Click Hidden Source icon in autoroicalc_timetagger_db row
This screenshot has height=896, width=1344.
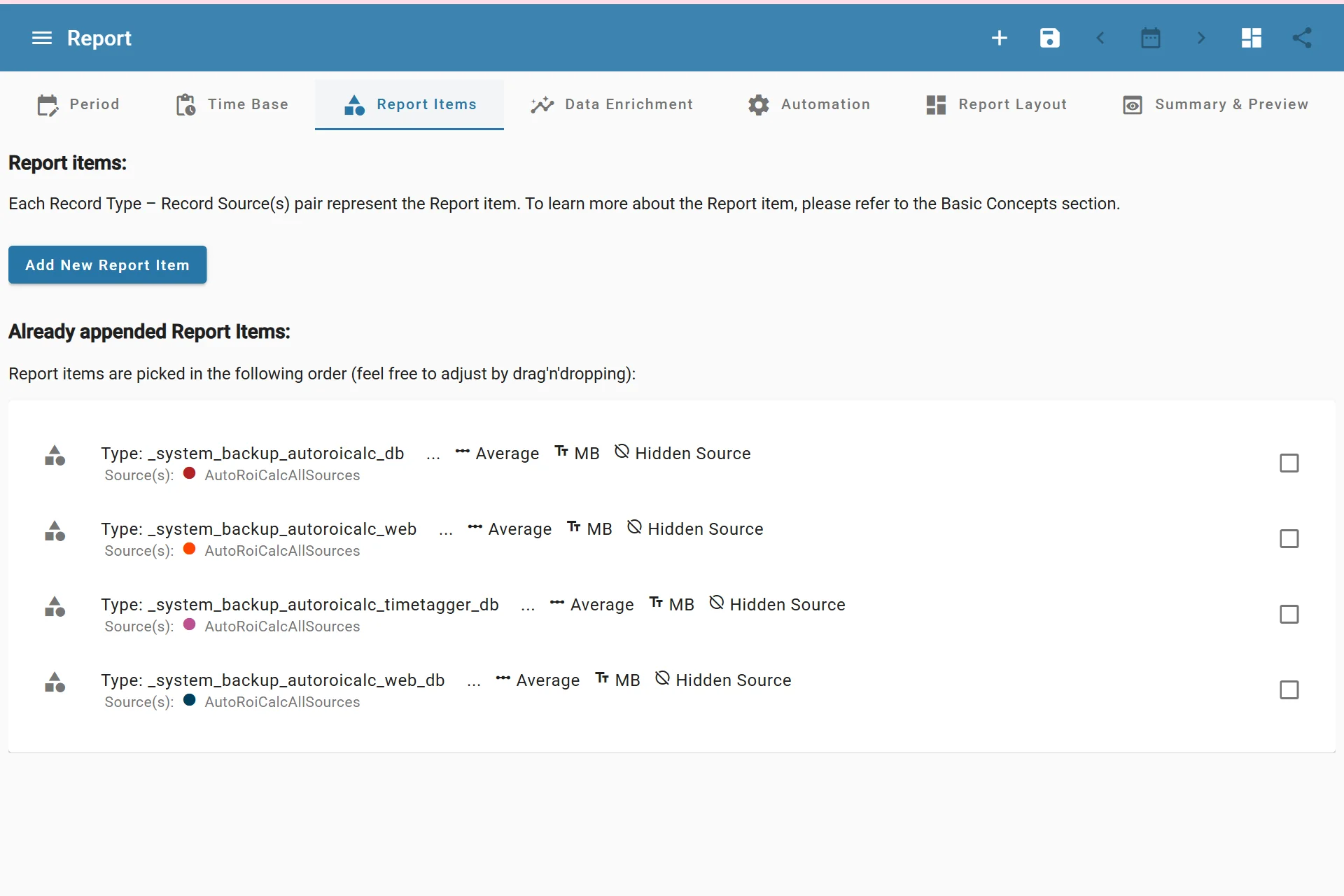716,603
